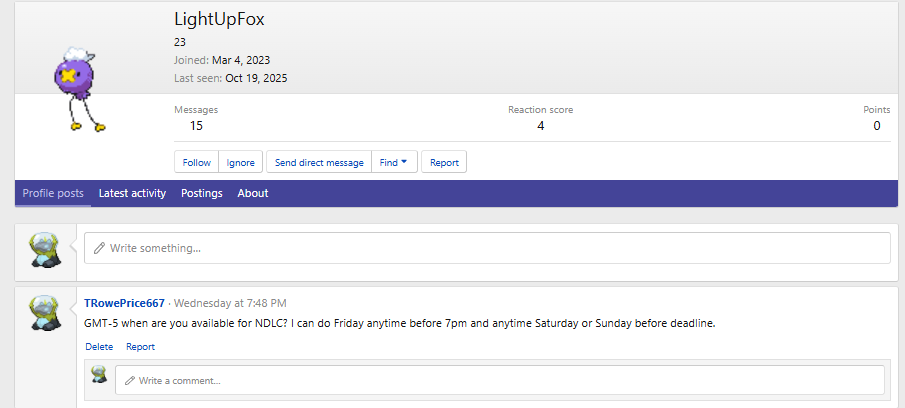Type in the Write a comment field
The width and height of the screenshot is (905, 408).
coord(500,380)
